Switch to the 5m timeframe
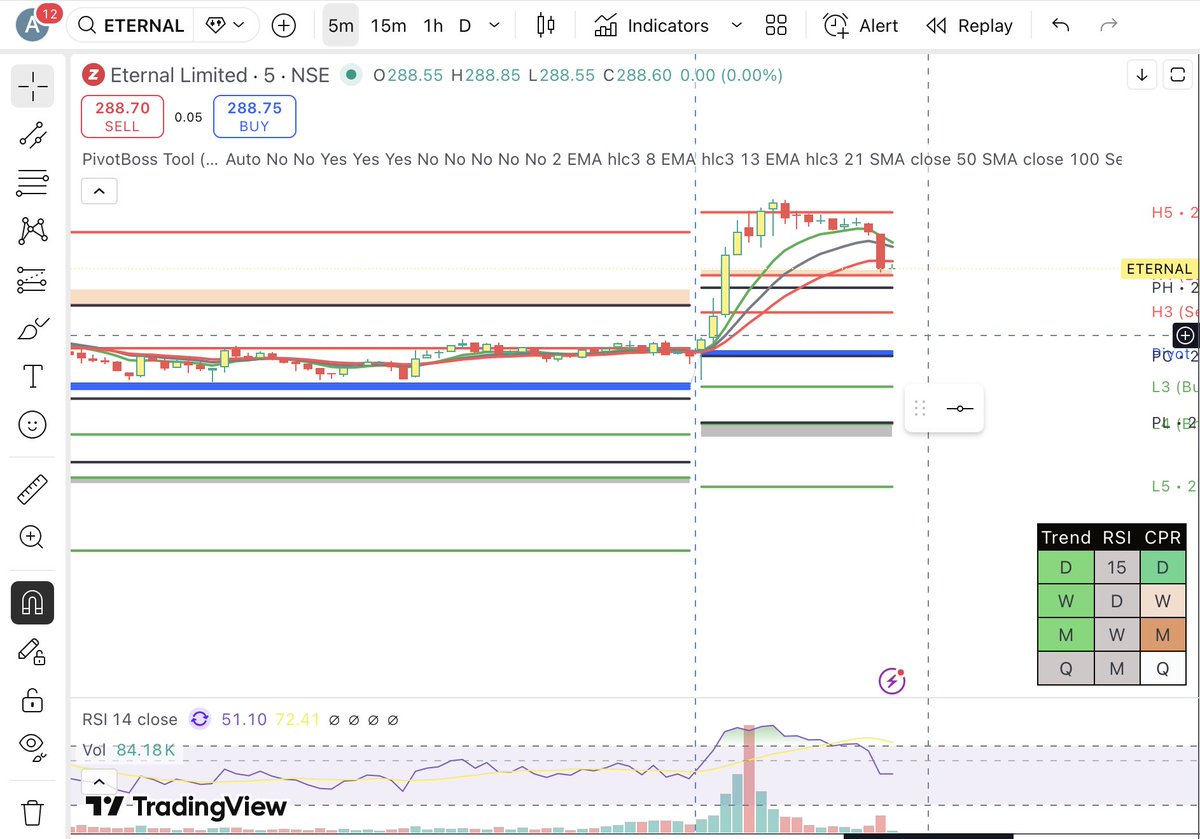This screenshot has width=1200, height=839. 341,25
